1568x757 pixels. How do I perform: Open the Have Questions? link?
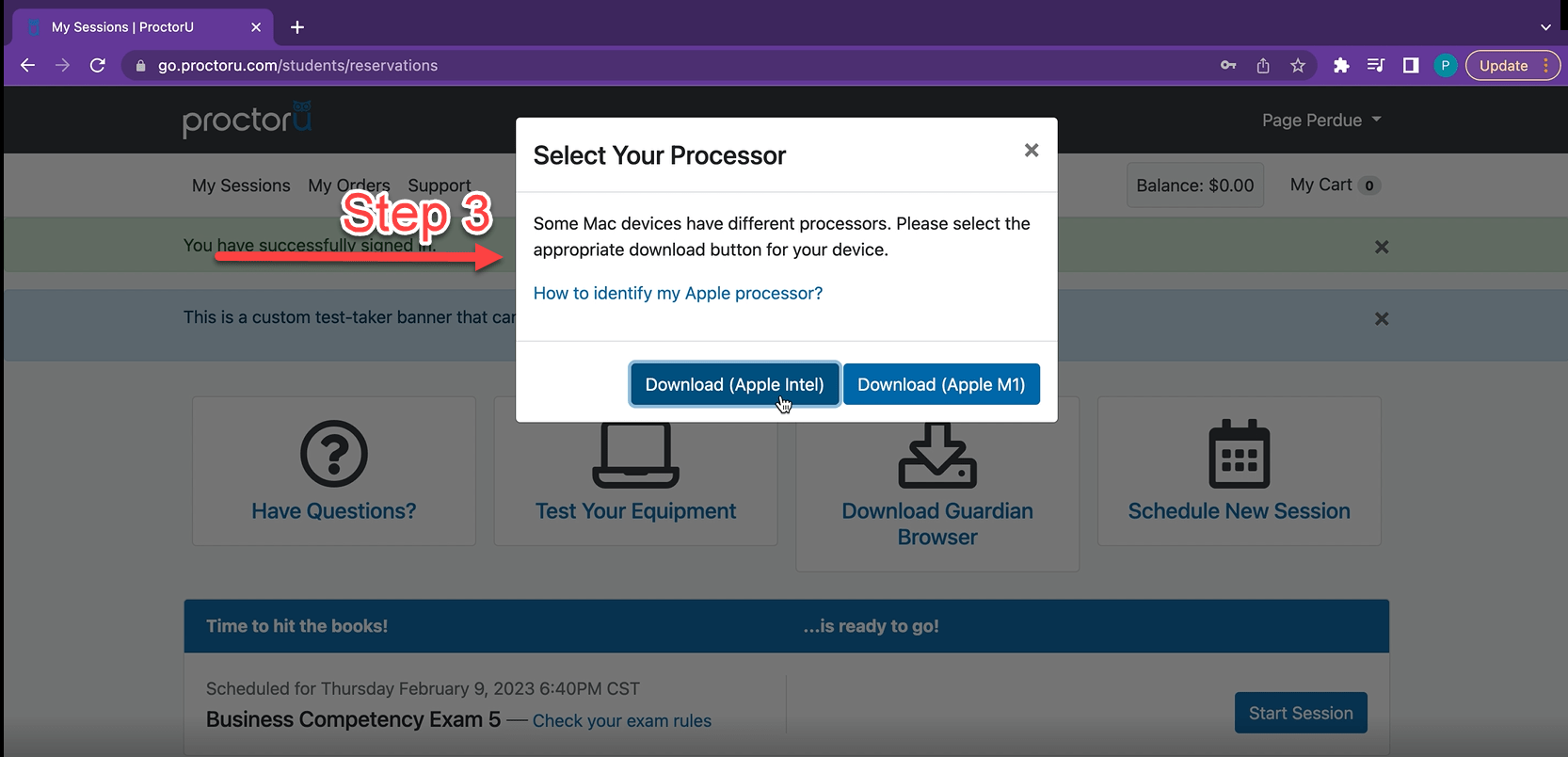(x=334, y=511)
